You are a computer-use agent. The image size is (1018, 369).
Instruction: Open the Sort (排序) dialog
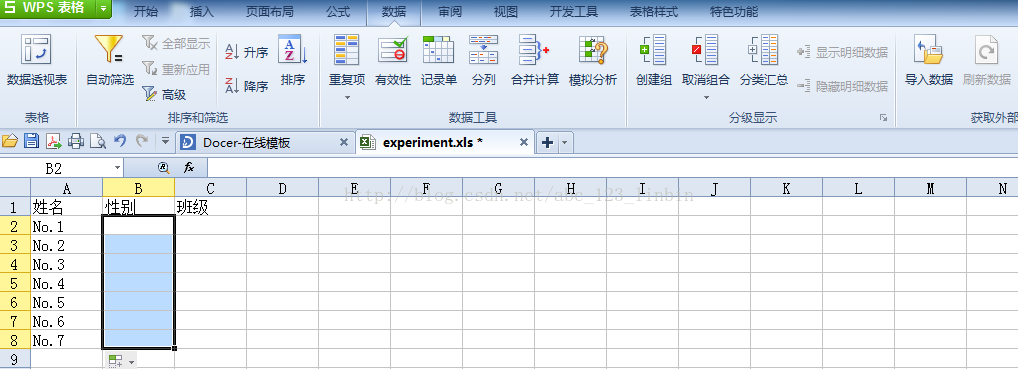point(293,61)
